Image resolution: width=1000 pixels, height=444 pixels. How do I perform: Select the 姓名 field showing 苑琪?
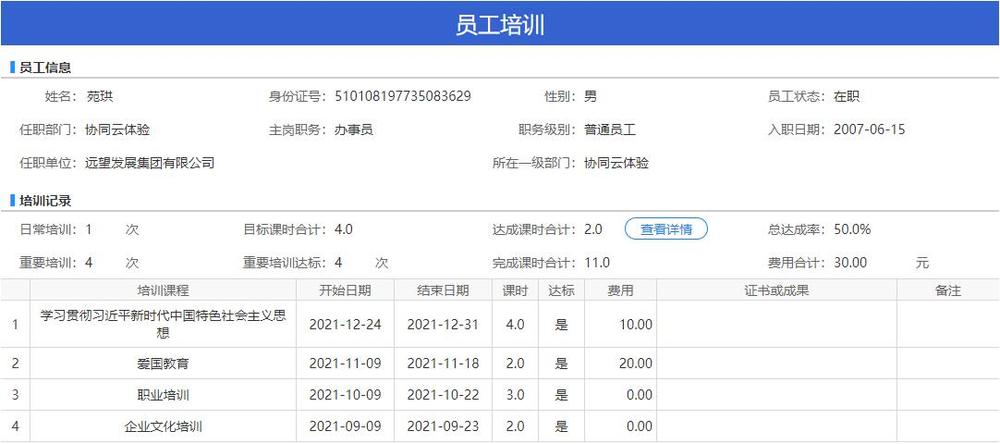[x=101, y=97]
